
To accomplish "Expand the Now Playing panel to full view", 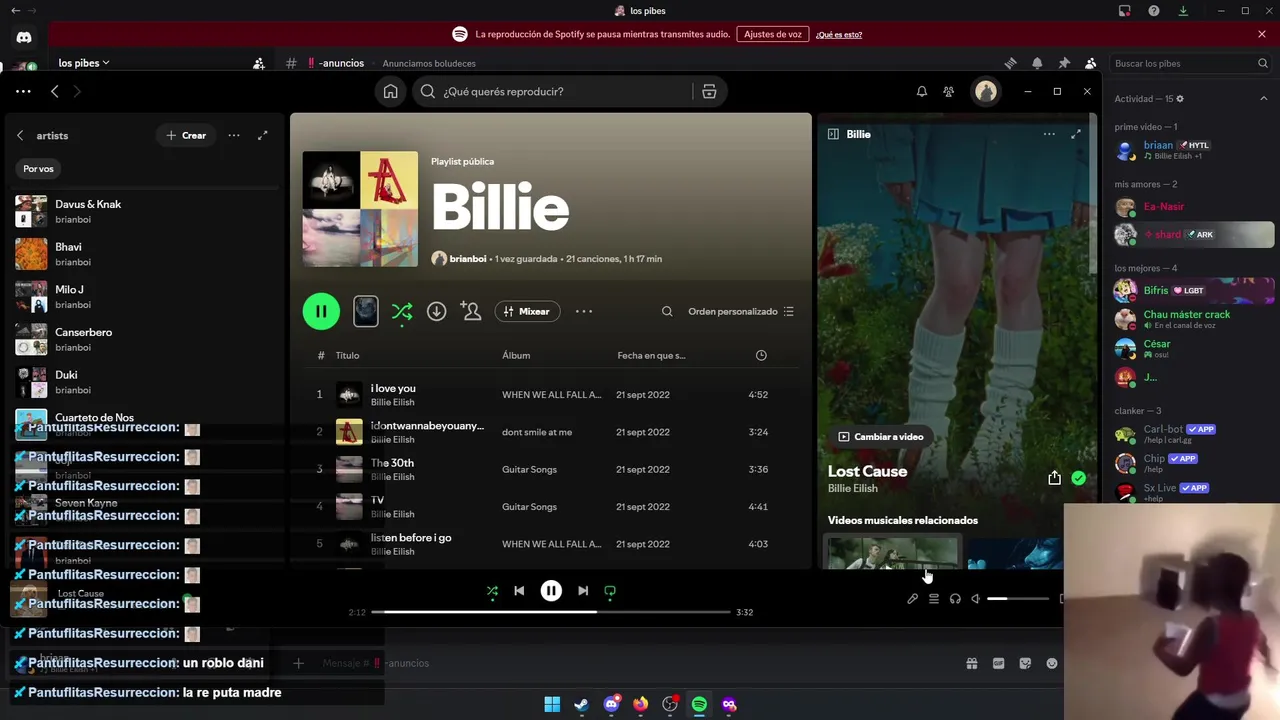I will pyautogui.click(x=1076, y=134).
